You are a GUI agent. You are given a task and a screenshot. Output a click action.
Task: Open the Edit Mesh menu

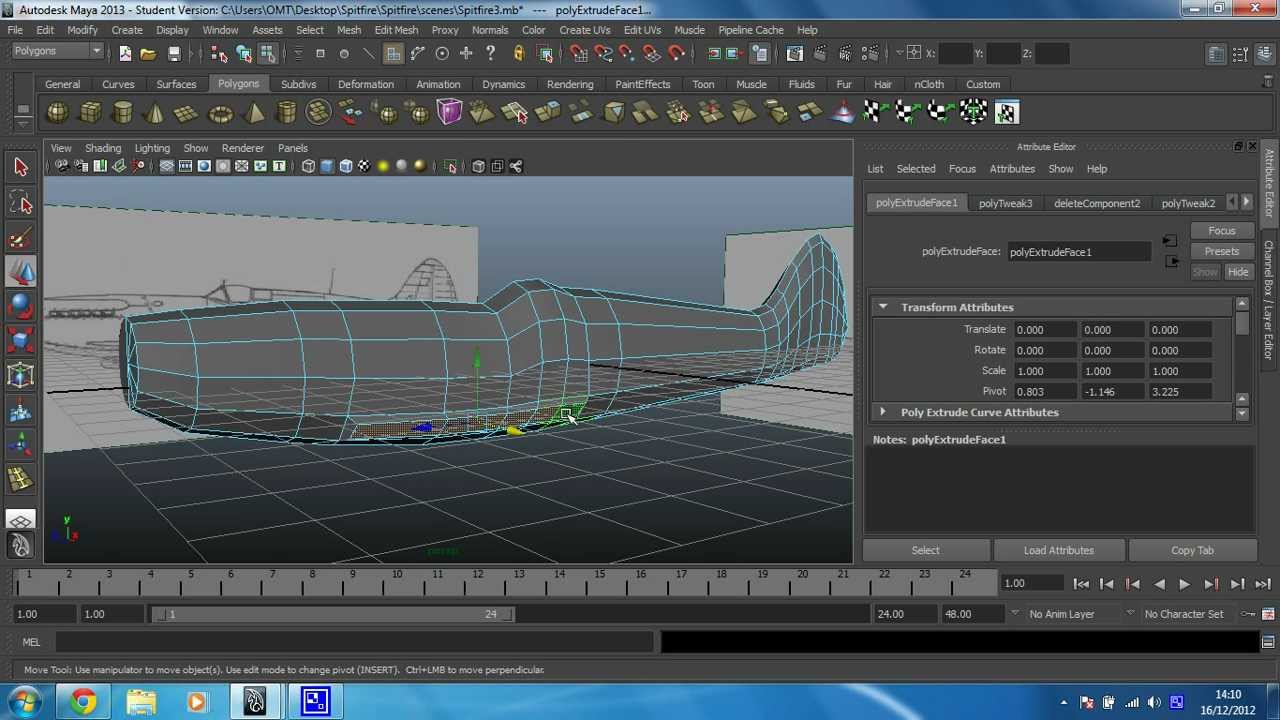[396, 30]
